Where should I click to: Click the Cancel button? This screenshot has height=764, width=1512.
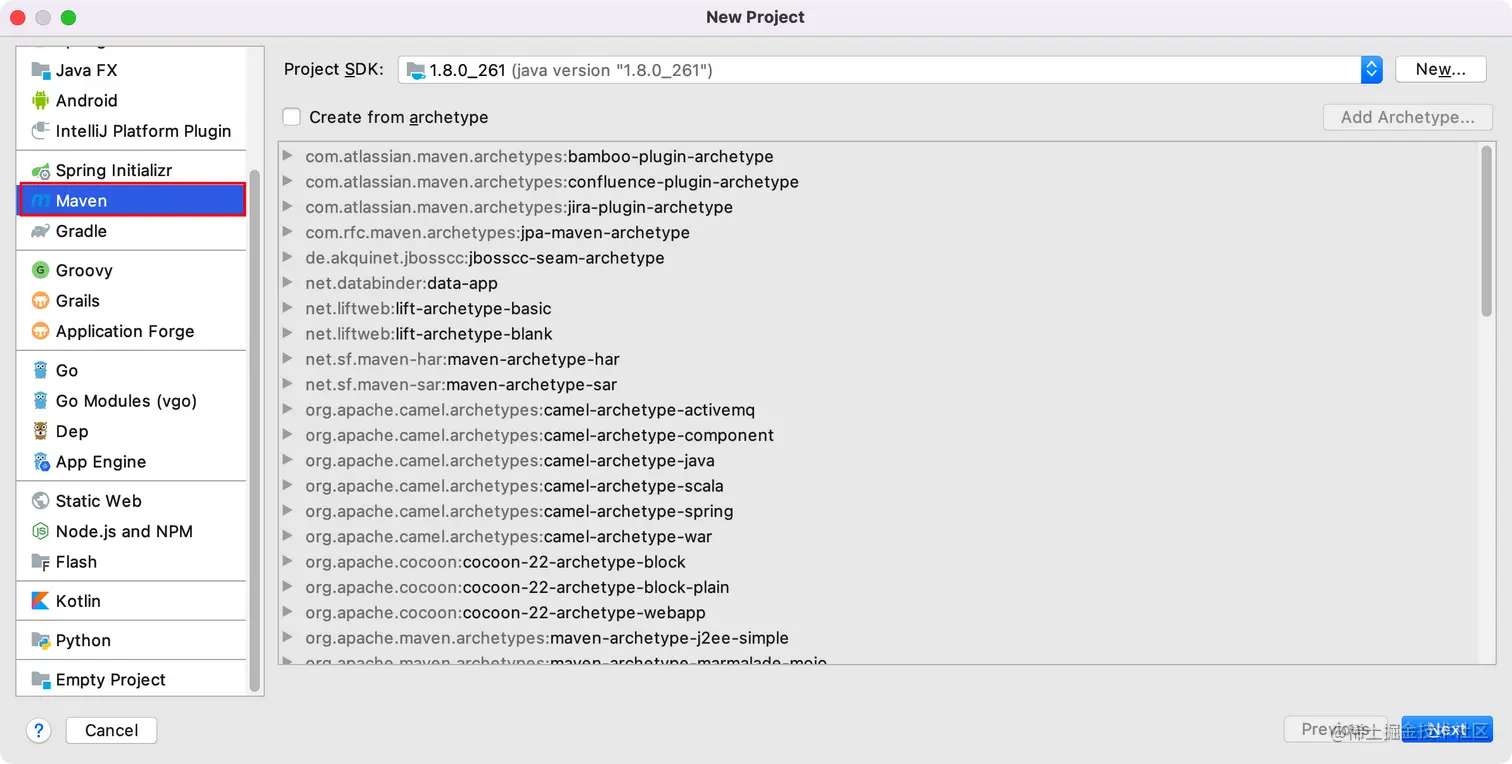(x=111, y=730)
